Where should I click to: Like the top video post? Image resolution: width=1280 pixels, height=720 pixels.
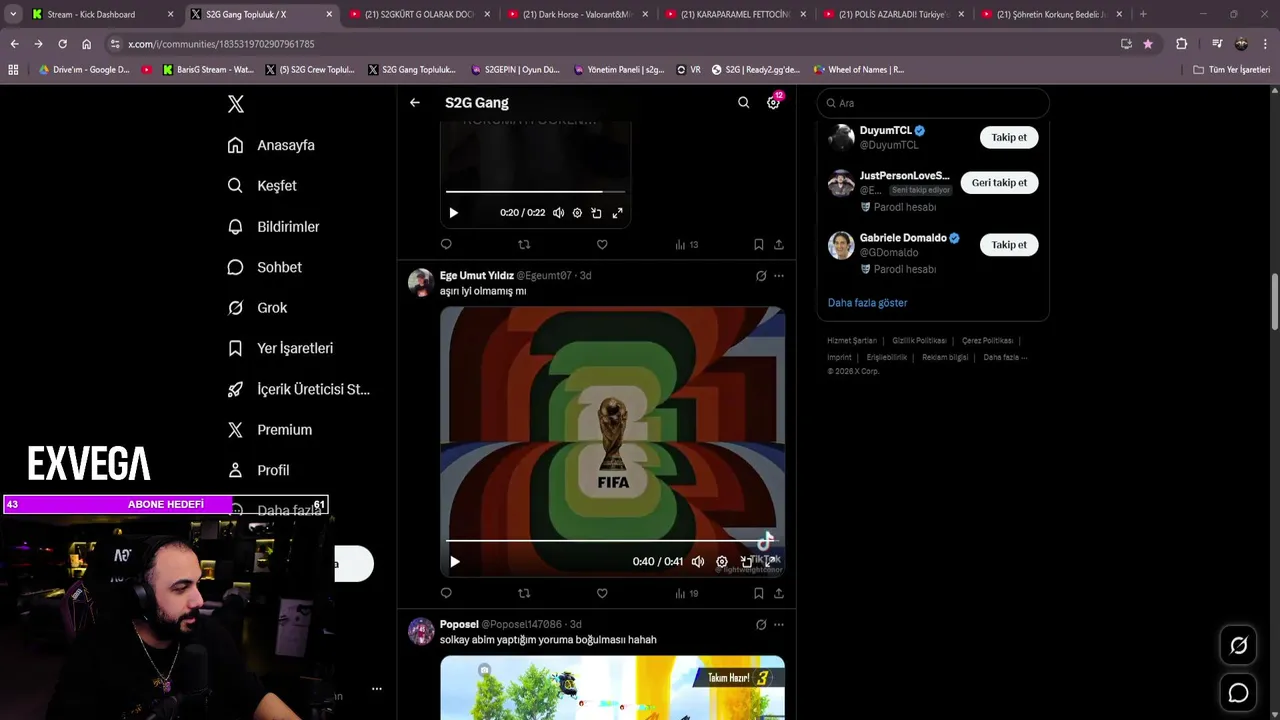click(x=602, y=244)
